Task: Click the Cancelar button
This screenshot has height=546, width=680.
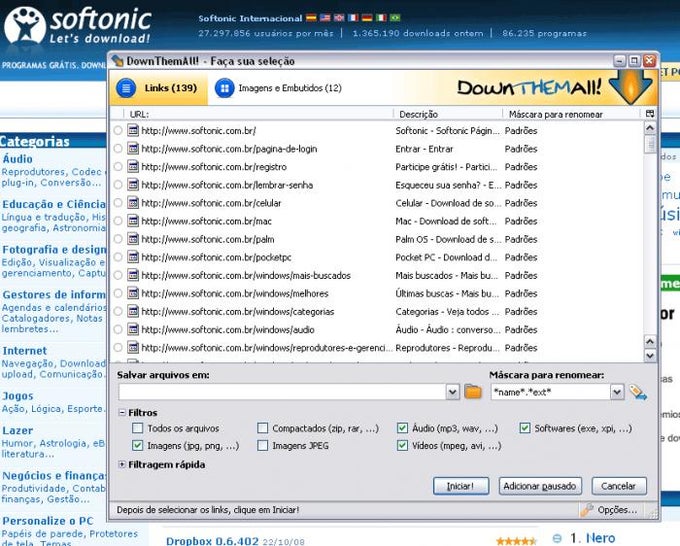Action: coord(619,486)
